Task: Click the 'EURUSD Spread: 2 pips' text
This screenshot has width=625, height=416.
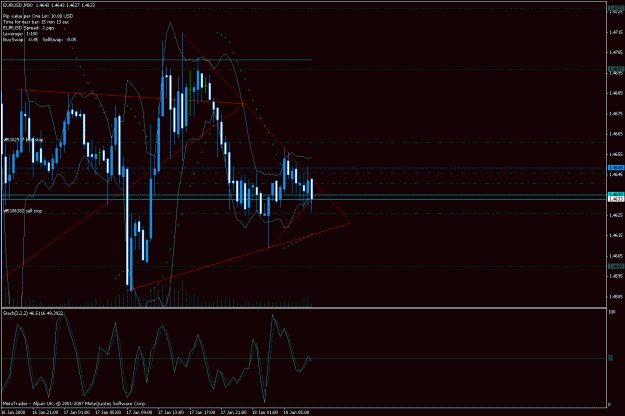Action: coord(29,28)
